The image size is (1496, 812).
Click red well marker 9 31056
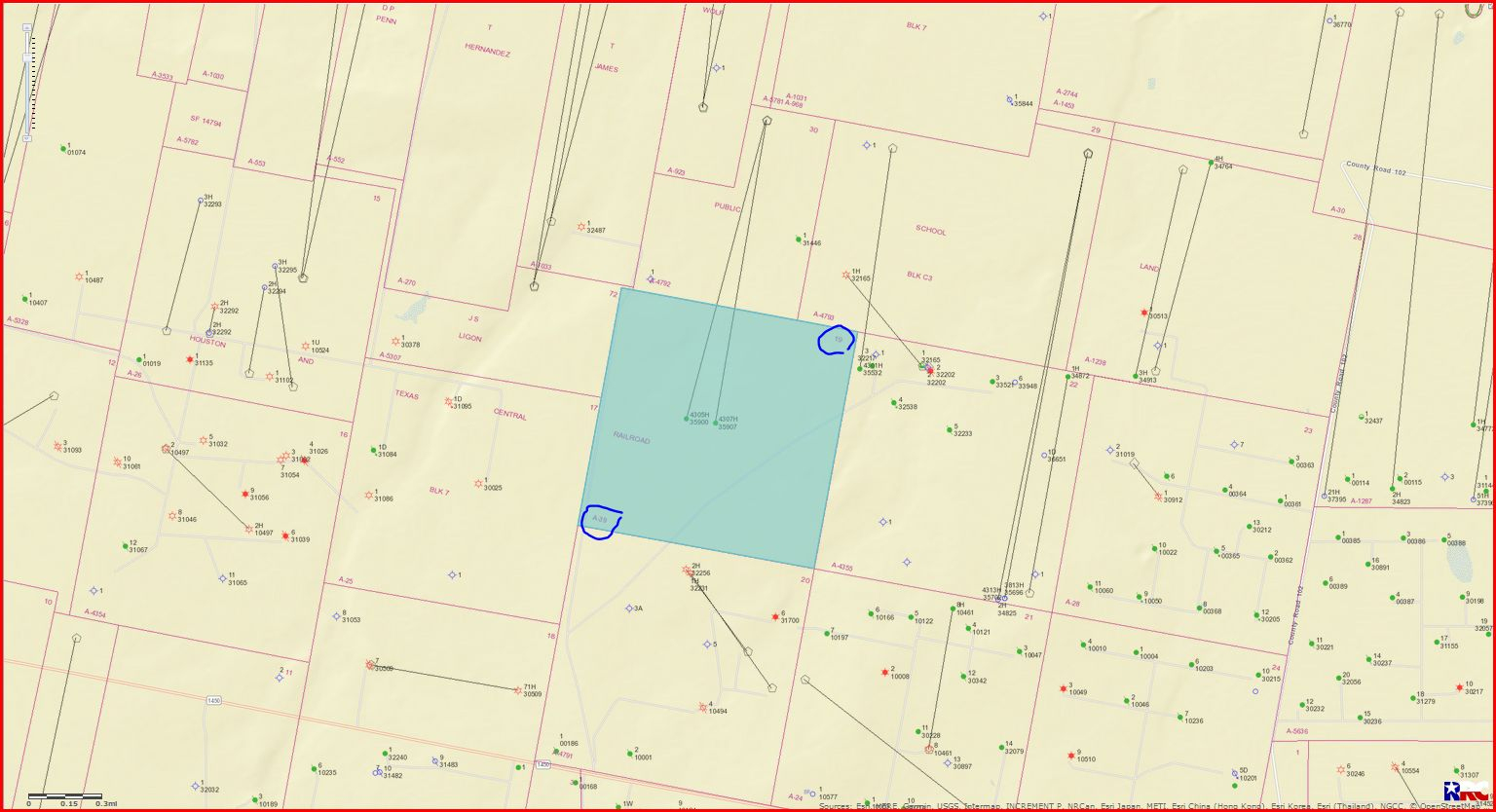[244, 494]
